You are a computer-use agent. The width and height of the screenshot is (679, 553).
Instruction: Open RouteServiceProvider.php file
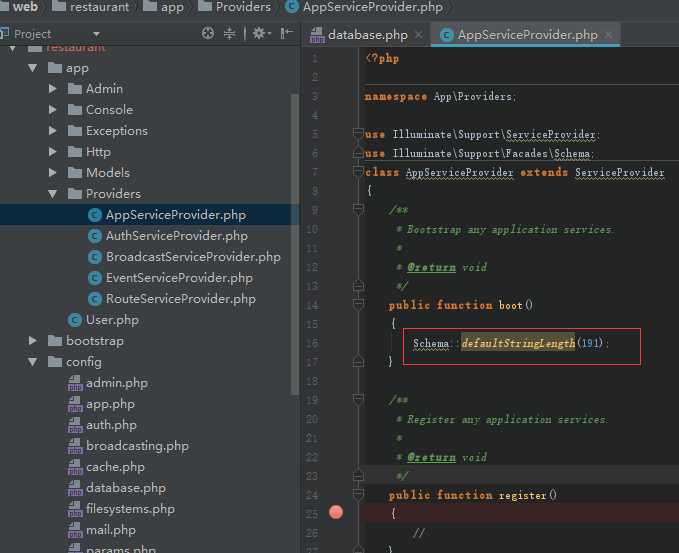(180, 299)
